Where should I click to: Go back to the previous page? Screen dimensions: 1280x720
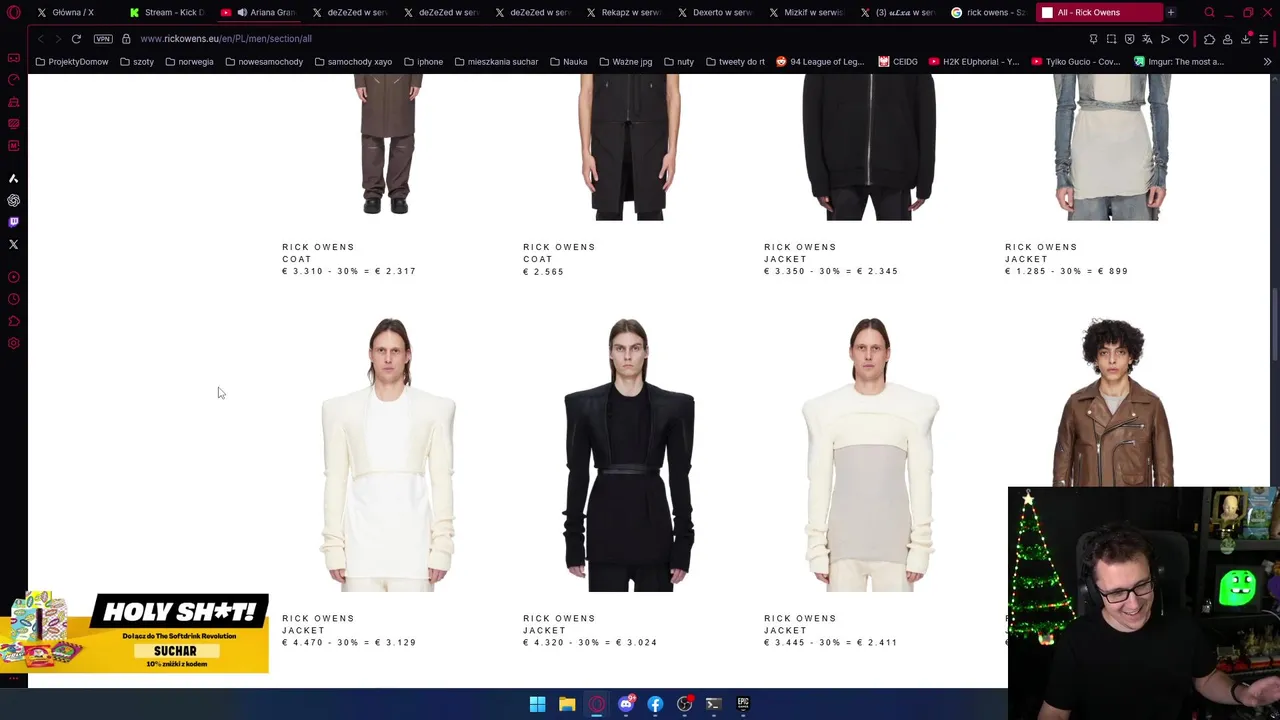(40, 38)
